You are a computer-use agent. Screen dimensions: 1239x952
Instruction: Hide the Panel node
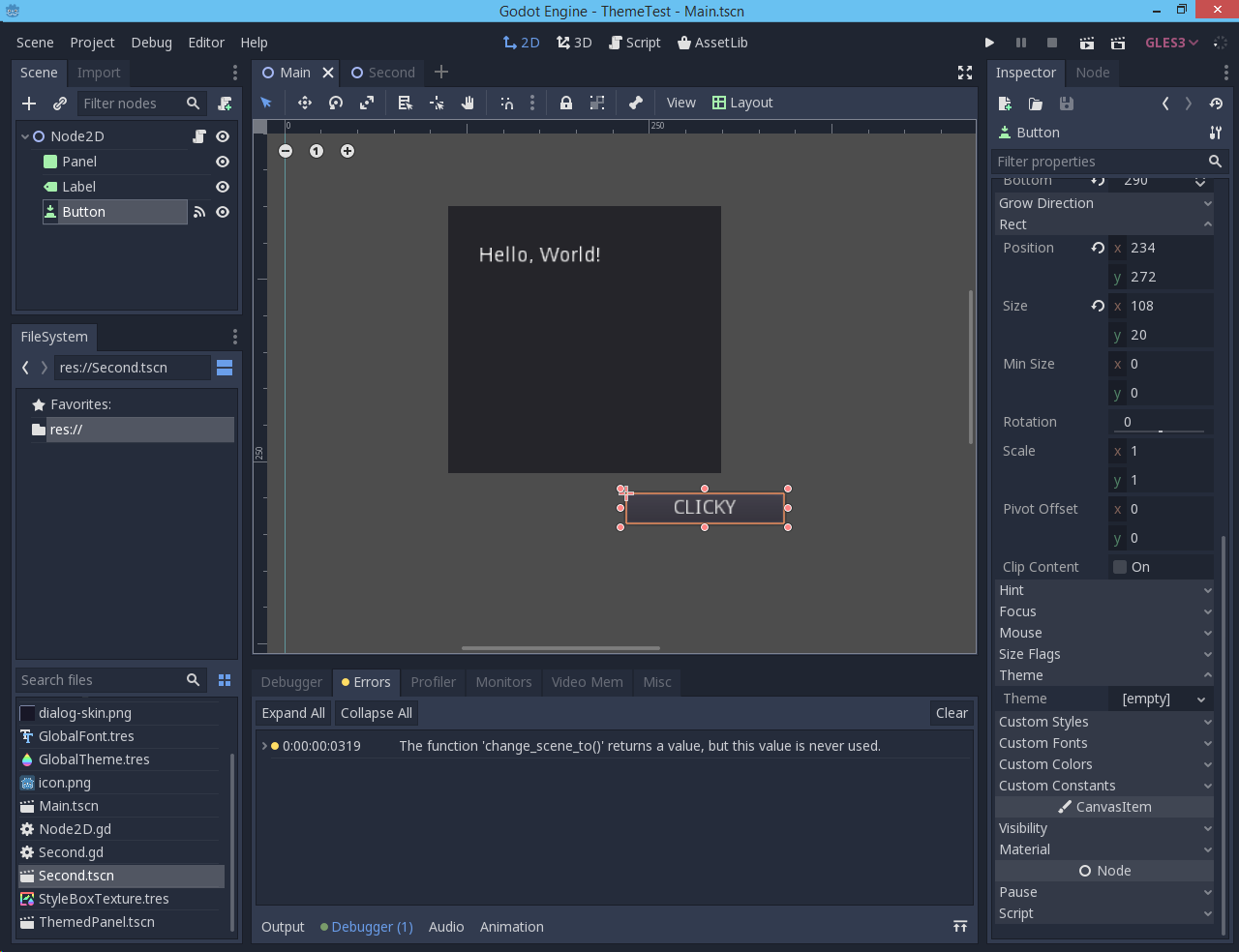tap(222, 162)
